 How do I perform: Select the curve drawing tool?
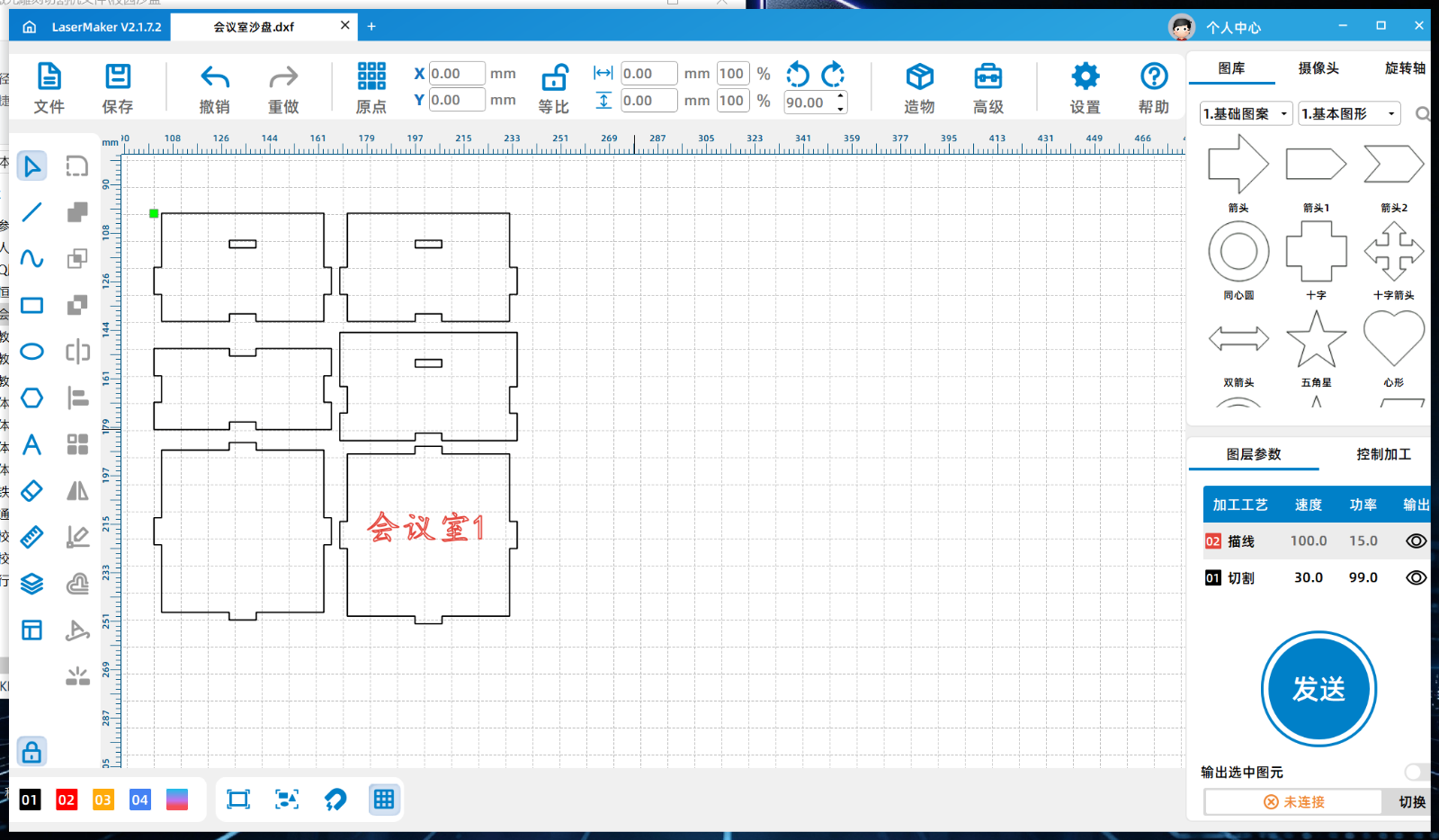point(31,259)
